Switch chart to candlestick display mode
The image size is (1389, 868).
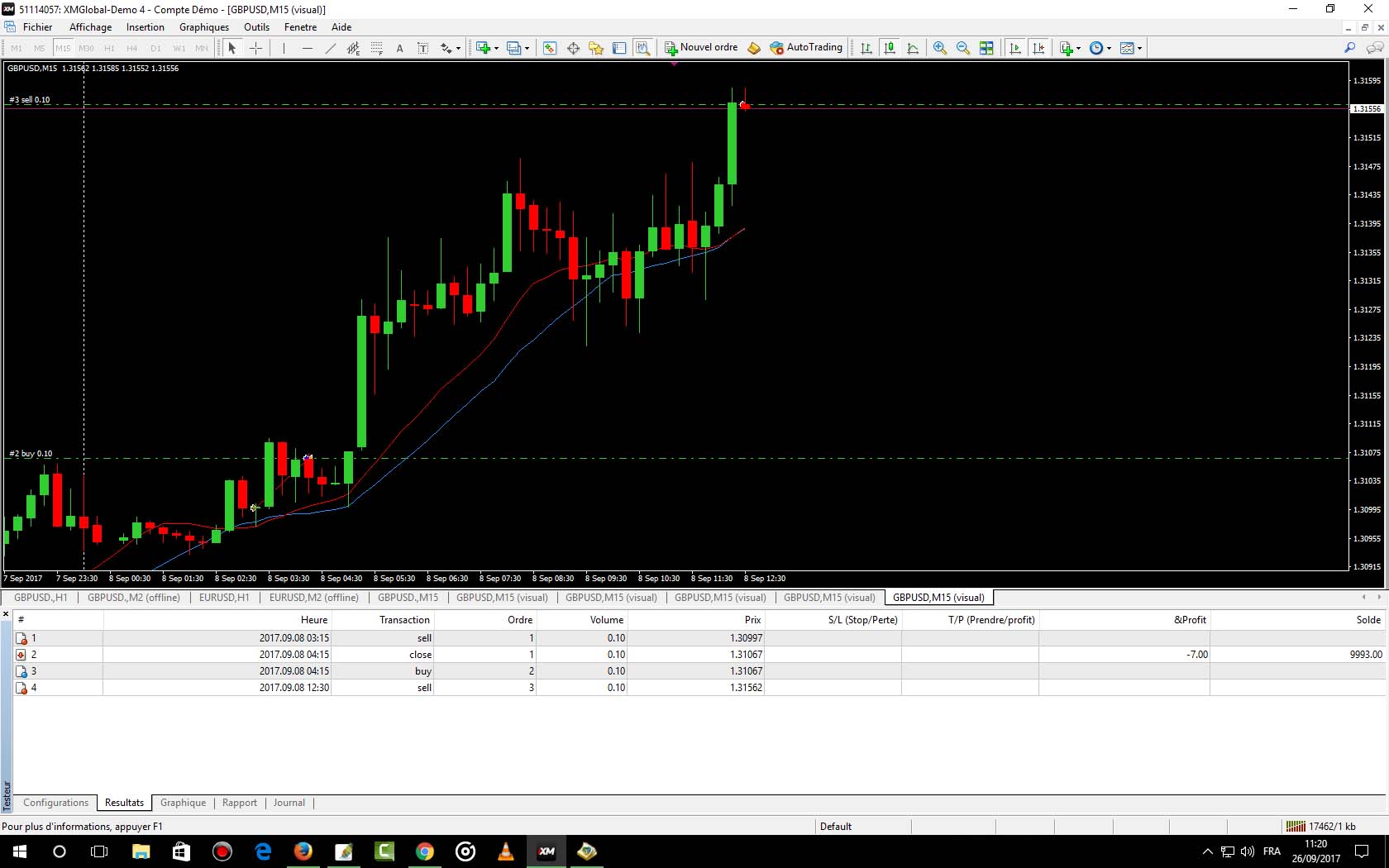coord(889,48)
